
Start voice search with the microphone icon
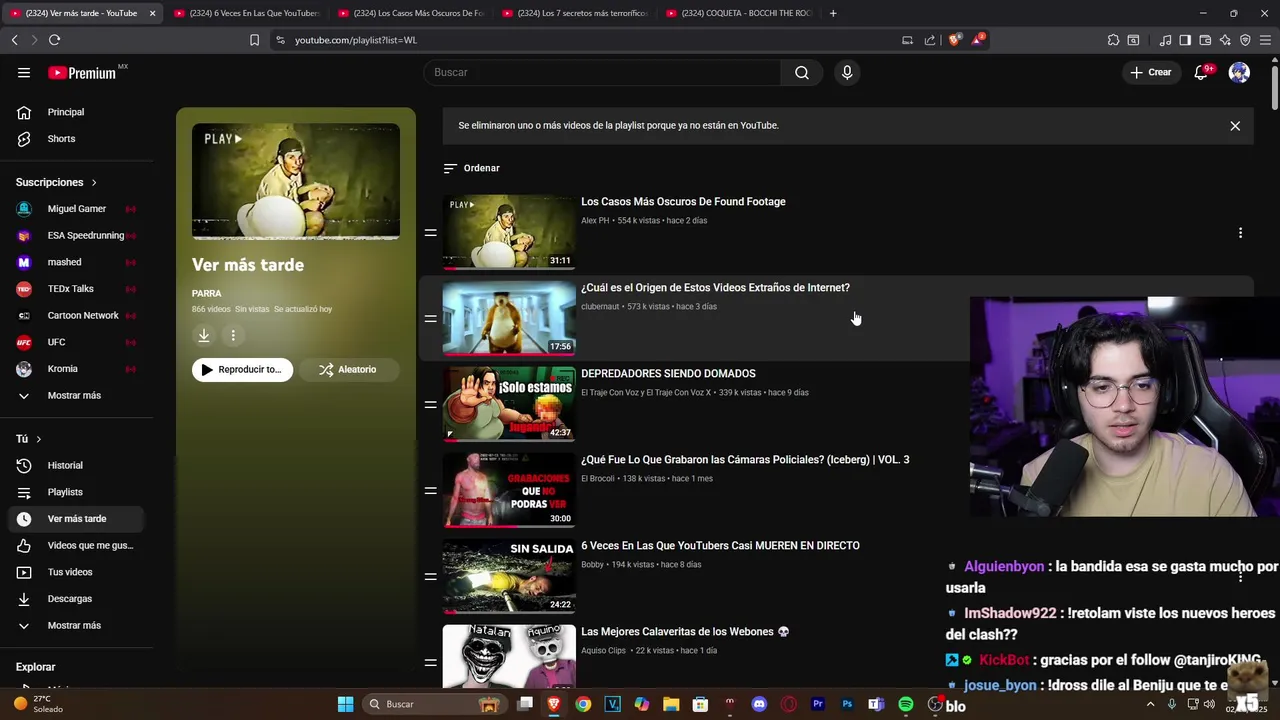click(847, 72)
